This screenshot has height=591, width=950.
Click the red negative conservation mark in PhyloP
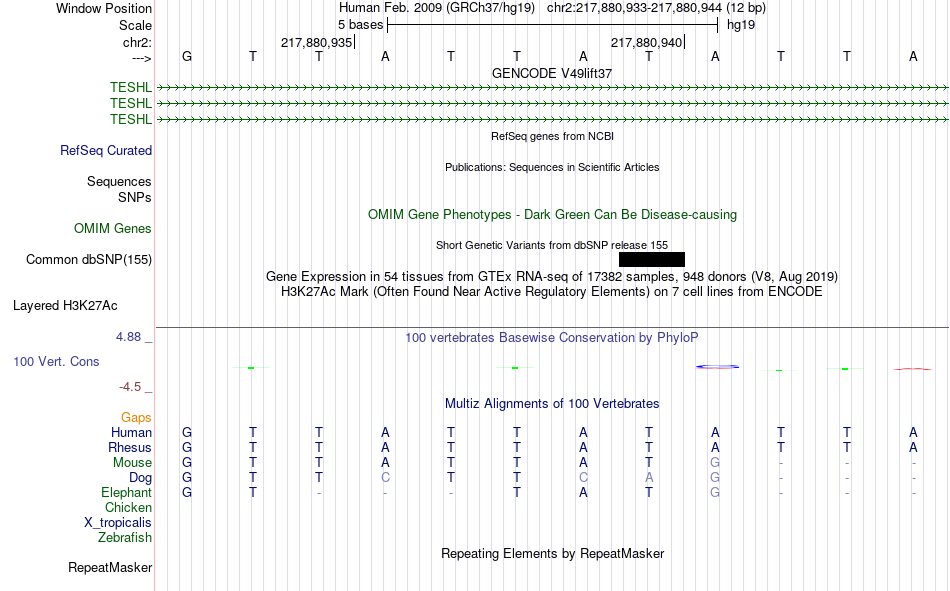pos(912,369)
